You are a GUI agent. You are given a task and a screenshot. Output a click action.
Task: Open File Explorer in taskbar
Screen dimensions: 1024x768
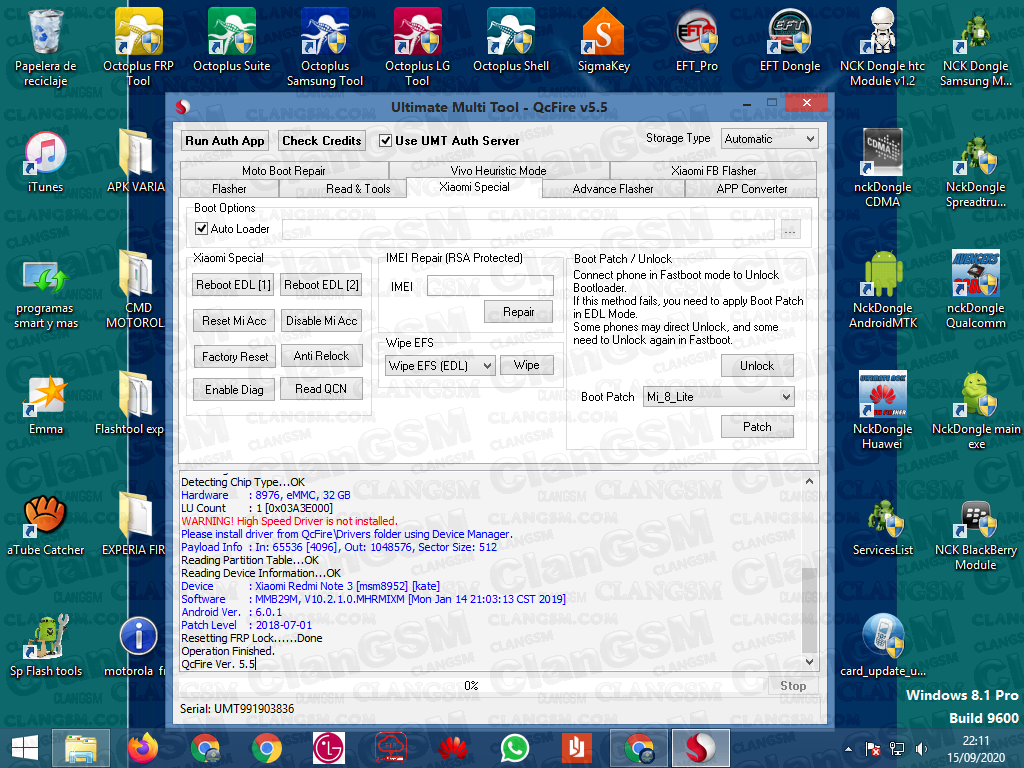[80, 748]
